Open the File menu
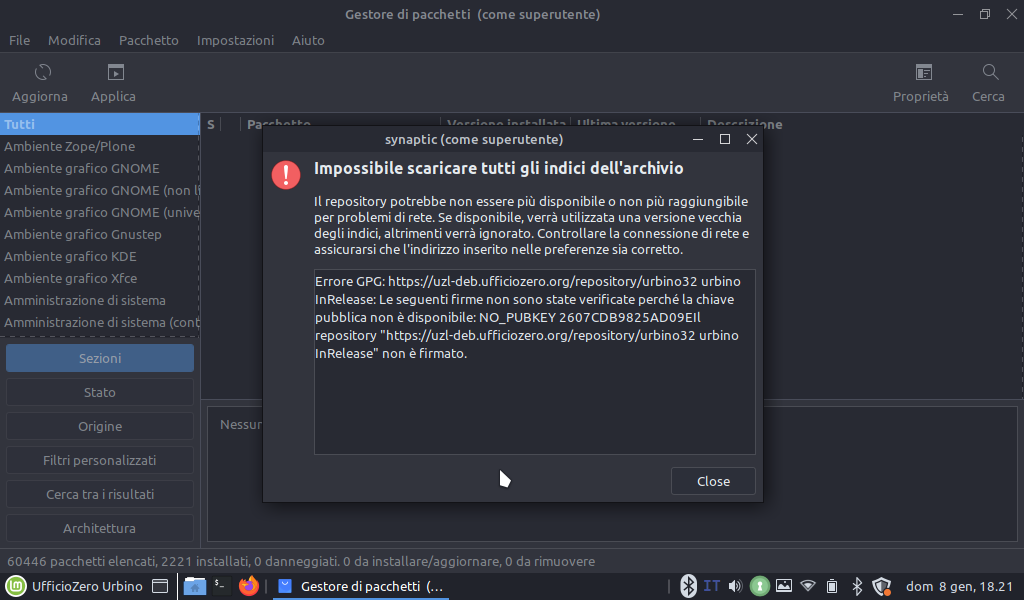The height and width of the screenshot is (600, 1024). pyautogui.click(x=19, y=40)
